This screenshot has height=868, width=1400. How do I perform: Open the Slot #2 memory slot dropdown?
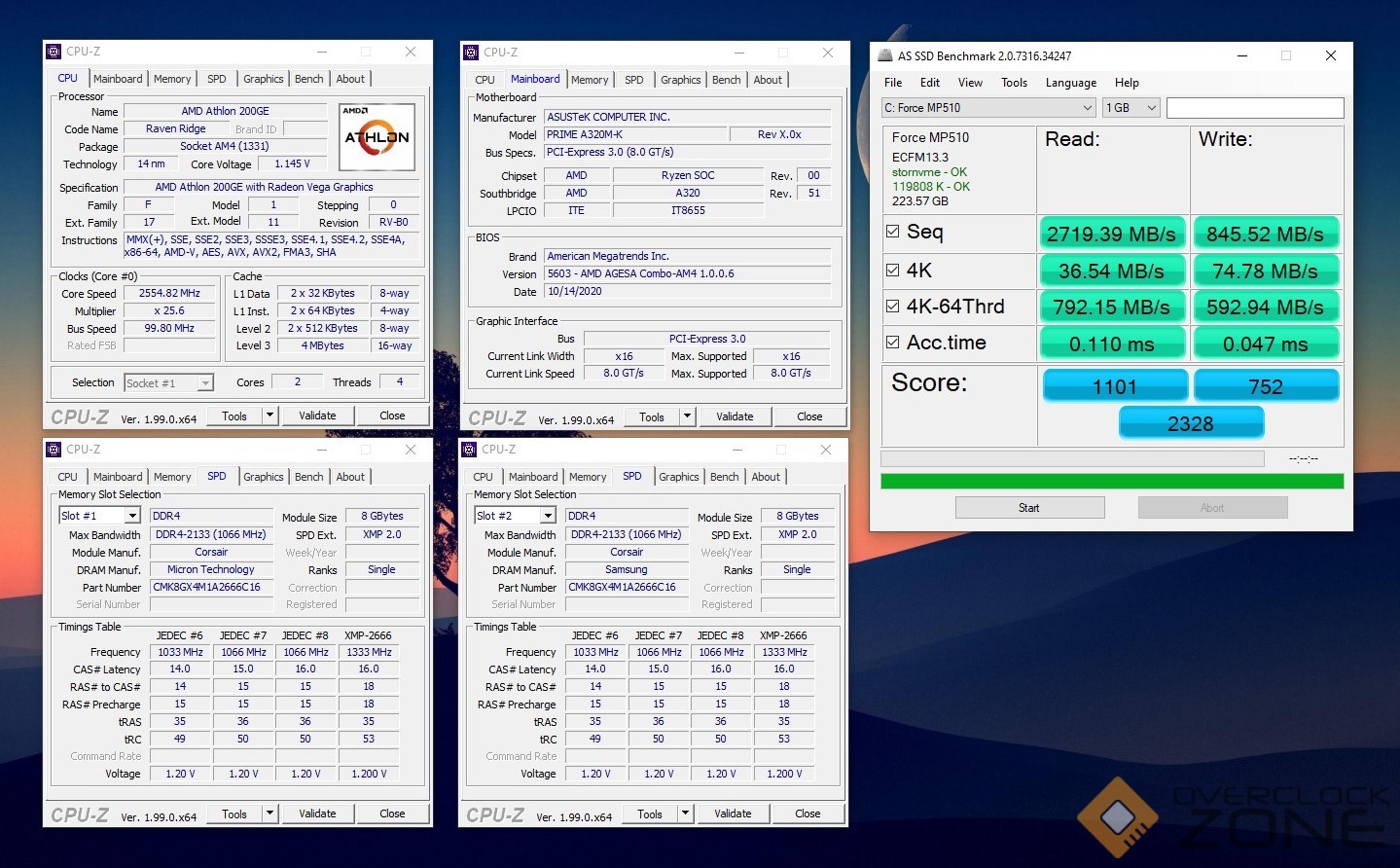coord(515,516)
